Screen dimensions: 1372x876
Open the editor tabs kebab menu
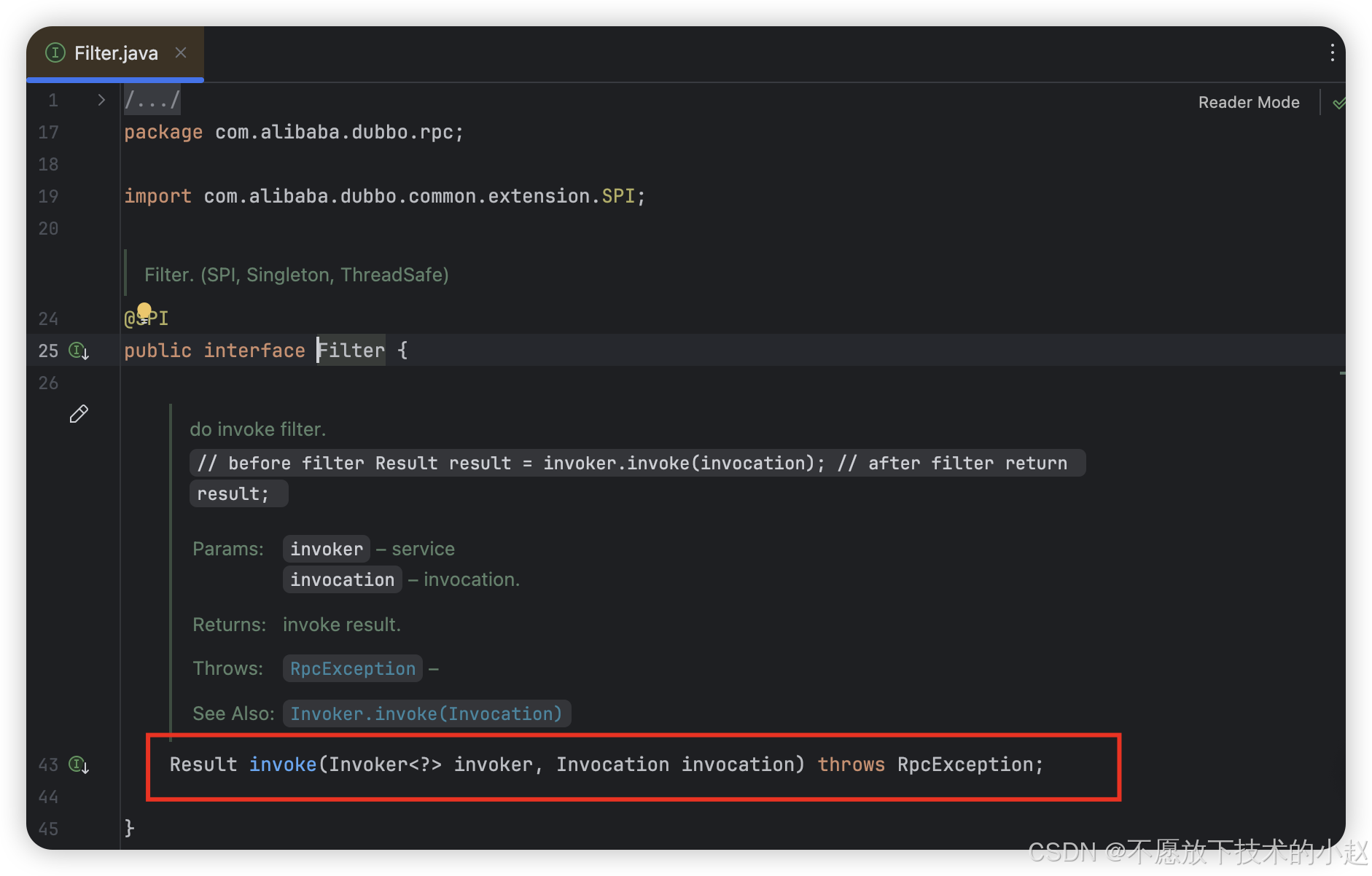click(1332, 52)
